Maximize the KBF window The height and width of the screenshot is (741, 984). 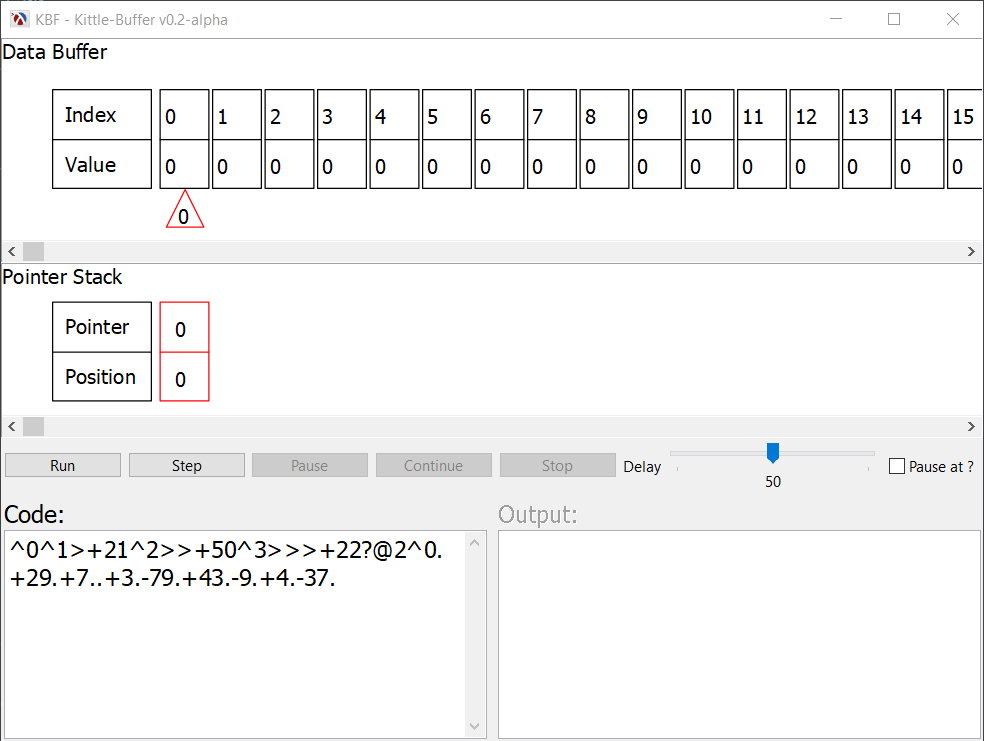pyautogui.click(x=894, y=19)
